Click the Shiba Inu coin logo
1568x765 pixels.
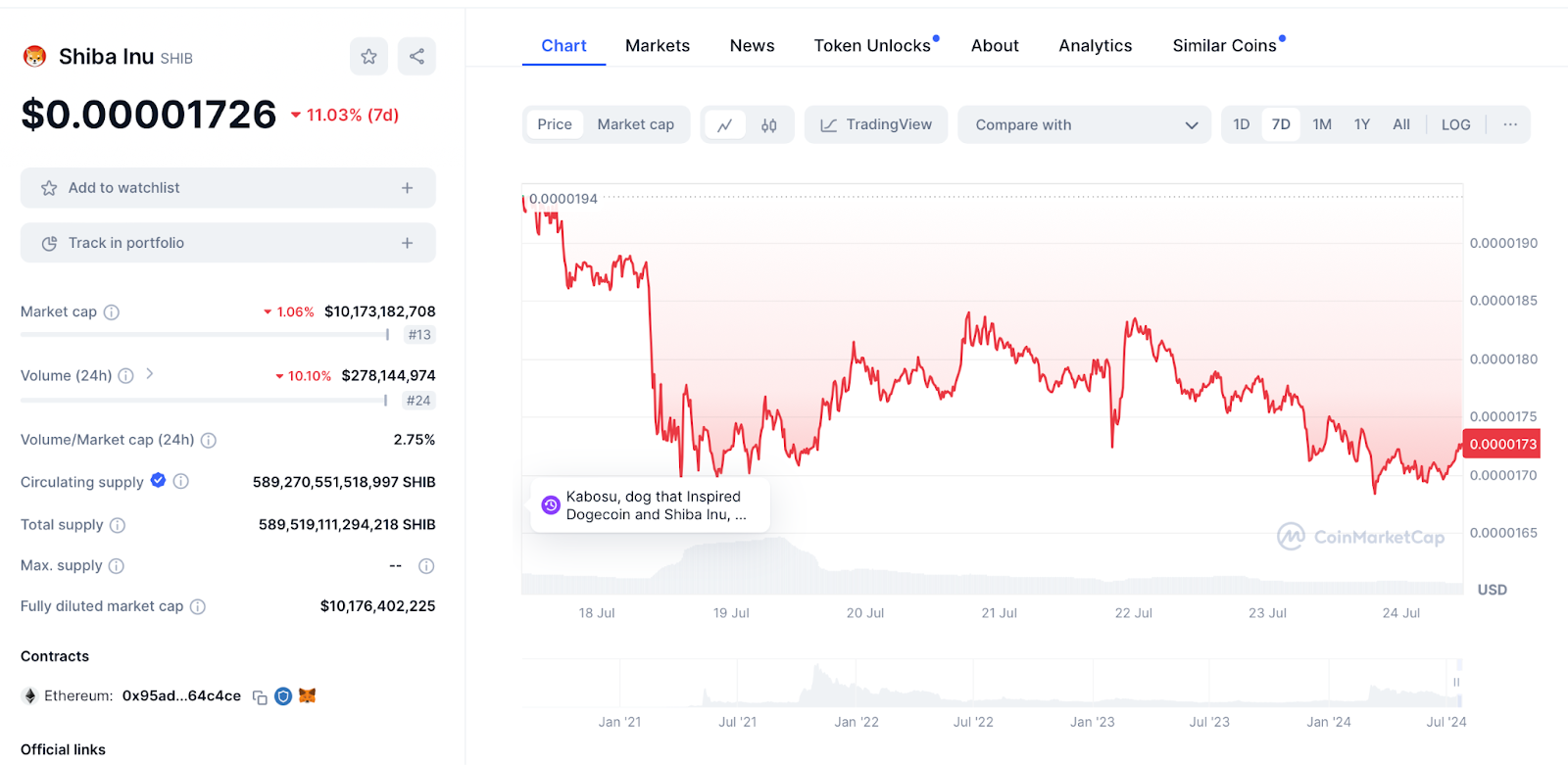(x=35, y=57)
